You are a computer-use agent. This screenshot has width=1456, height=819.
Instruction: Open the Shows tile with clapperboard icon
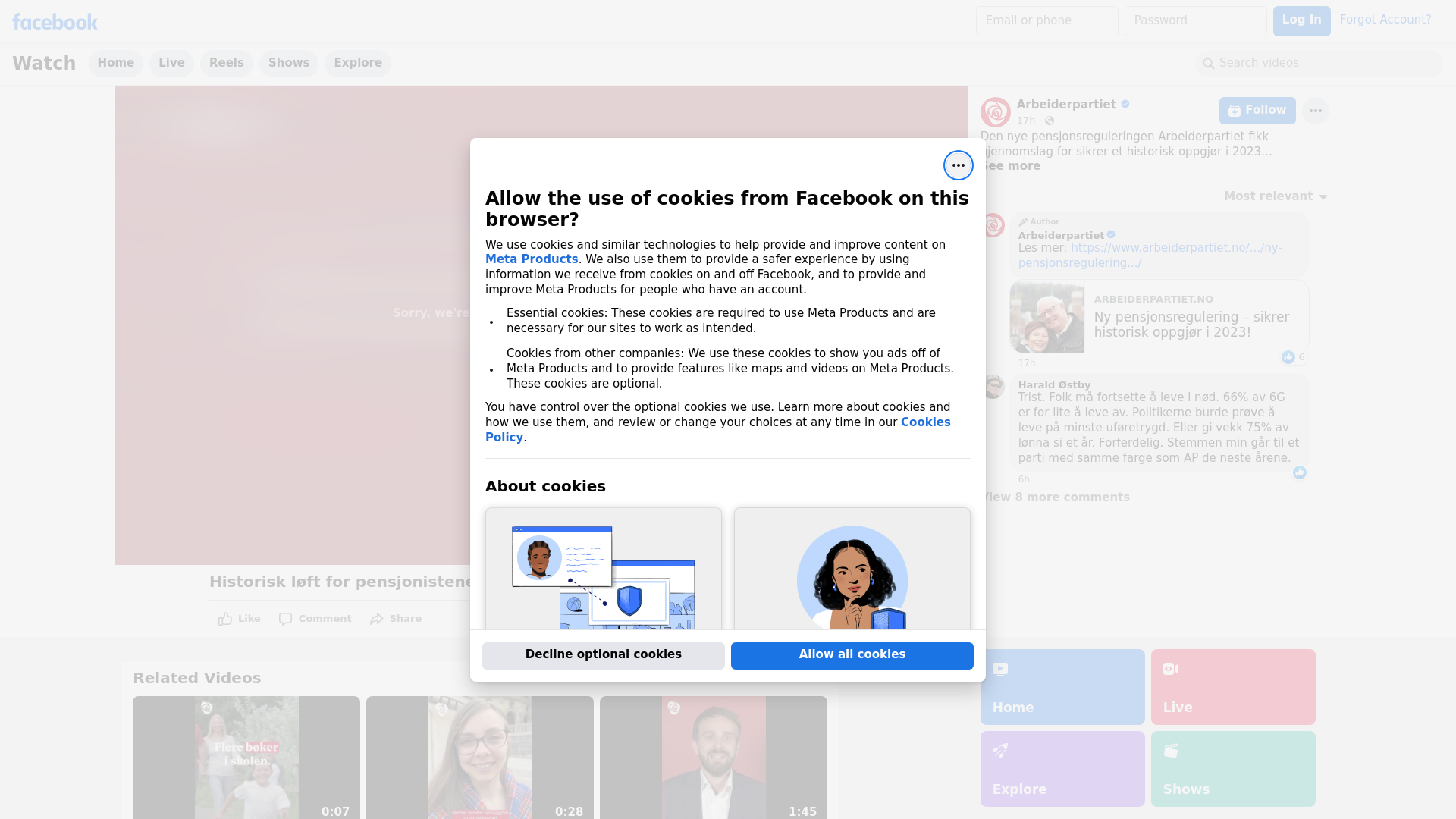1233,769
